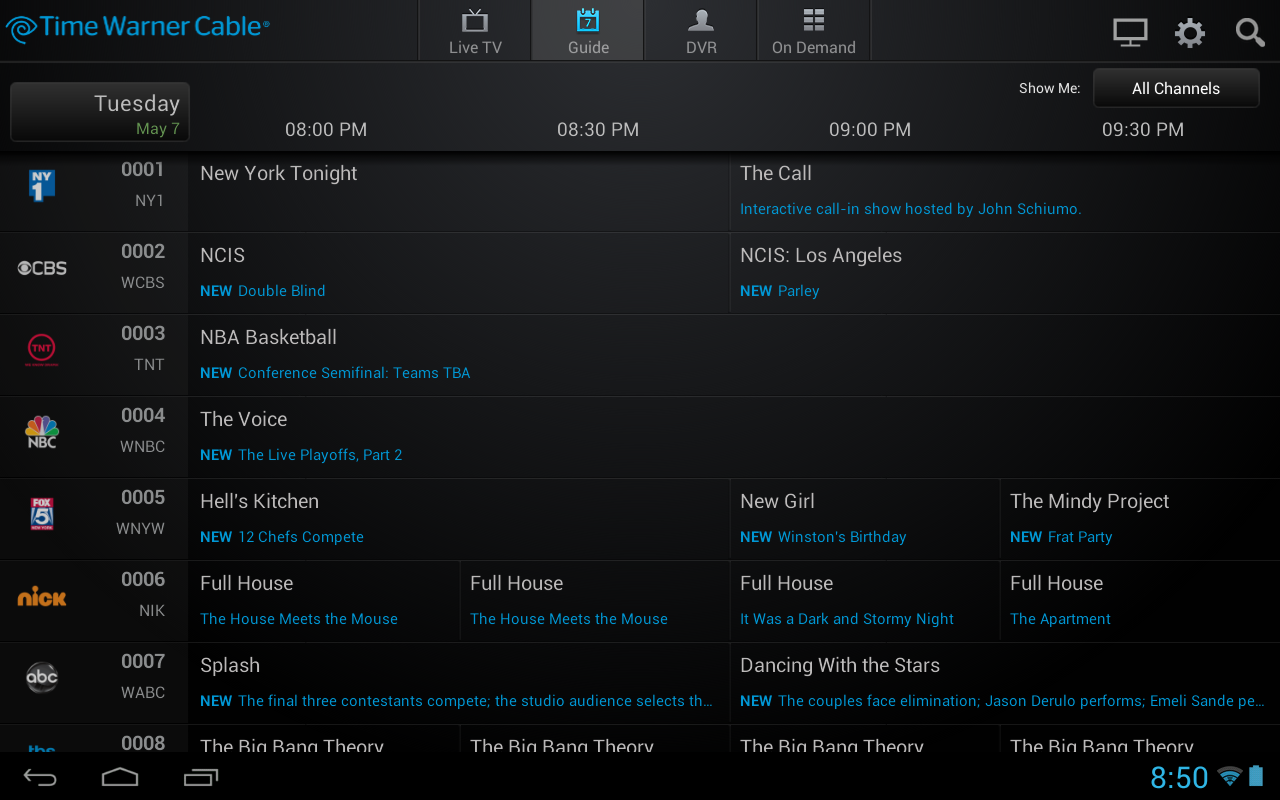Open Full House The Apartment listing

pos(1140,602)
